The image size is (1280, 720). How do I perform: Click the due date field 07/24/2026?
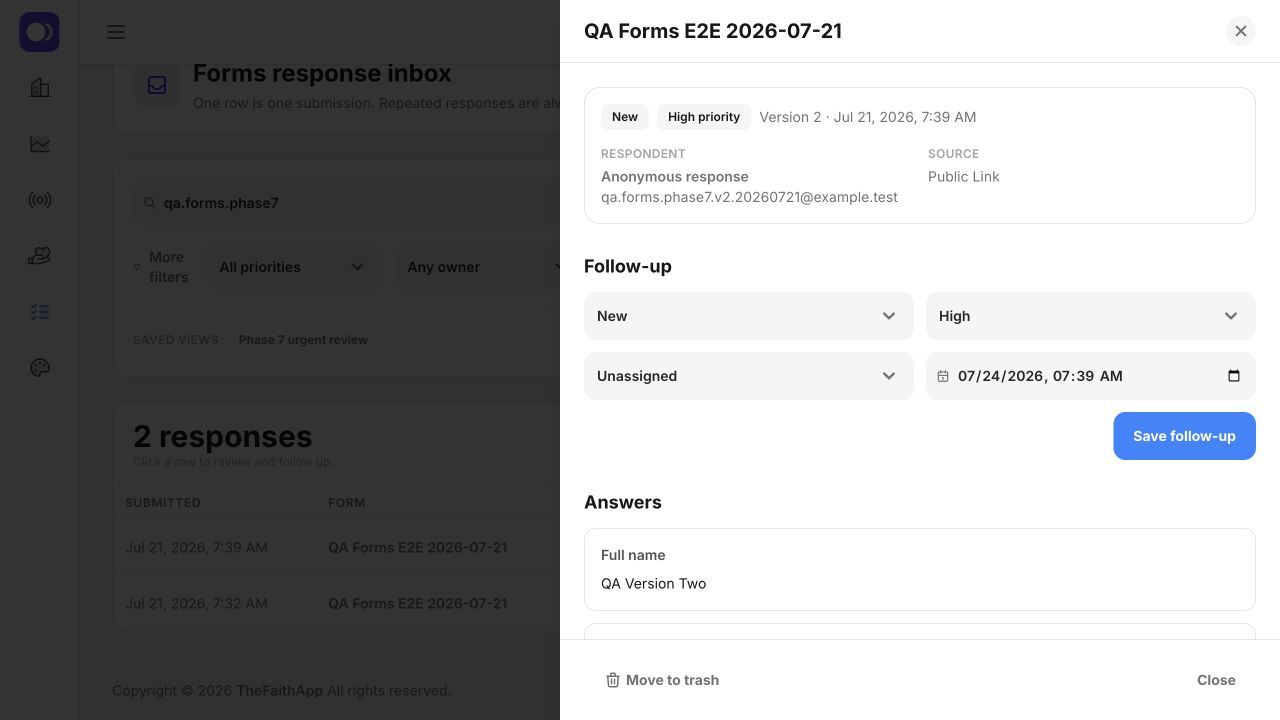coord(1091,376)
